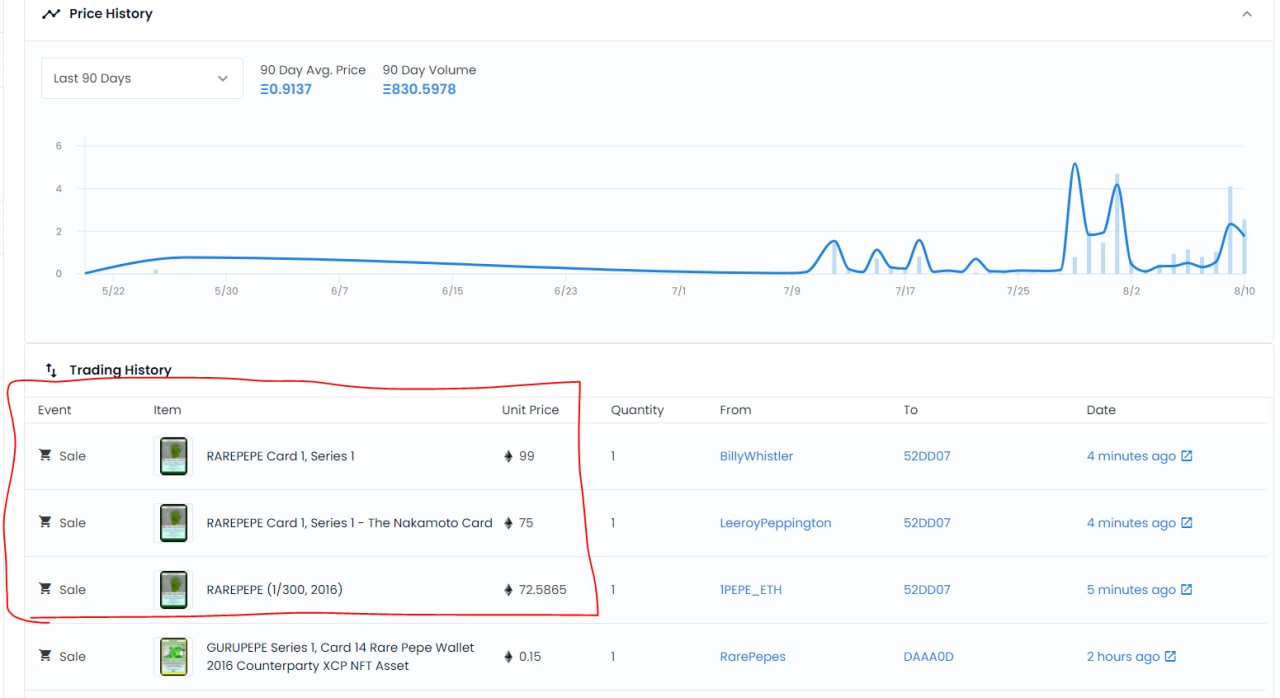Open the 1PEPE_ETH seller profile

point(750,590)
